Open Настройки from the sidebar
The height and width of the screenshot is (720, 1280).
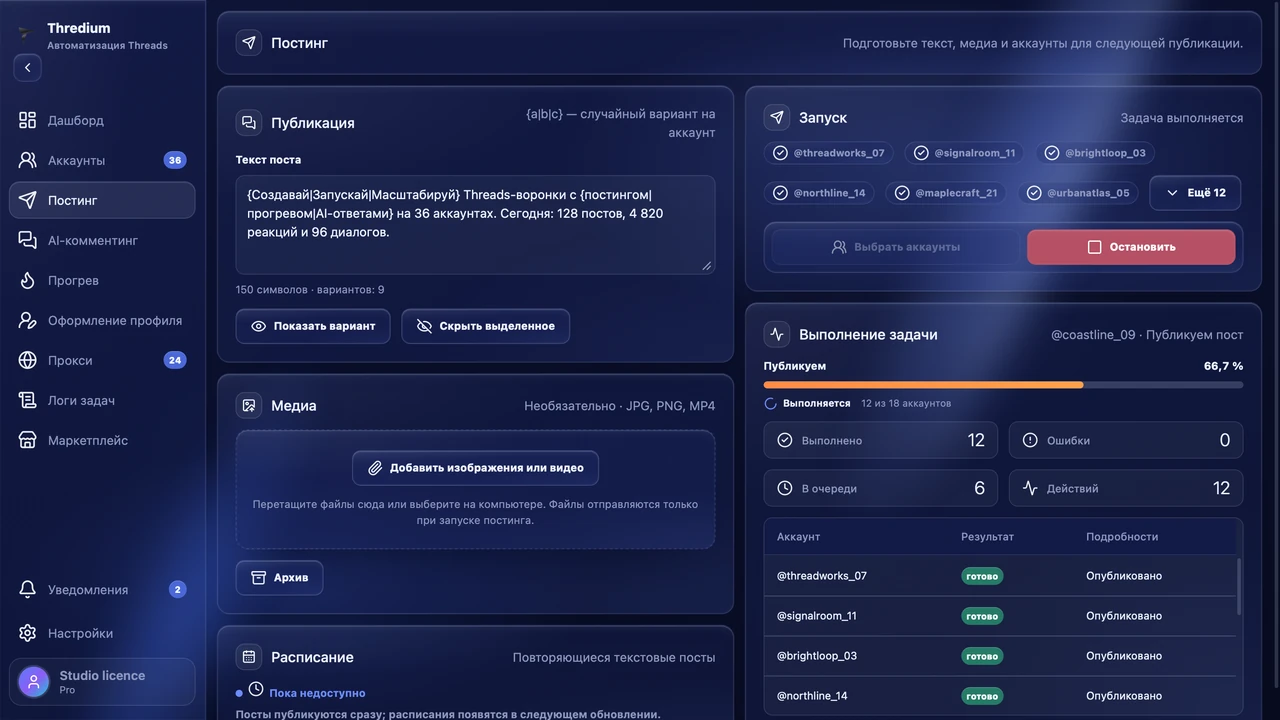(102, 633)
